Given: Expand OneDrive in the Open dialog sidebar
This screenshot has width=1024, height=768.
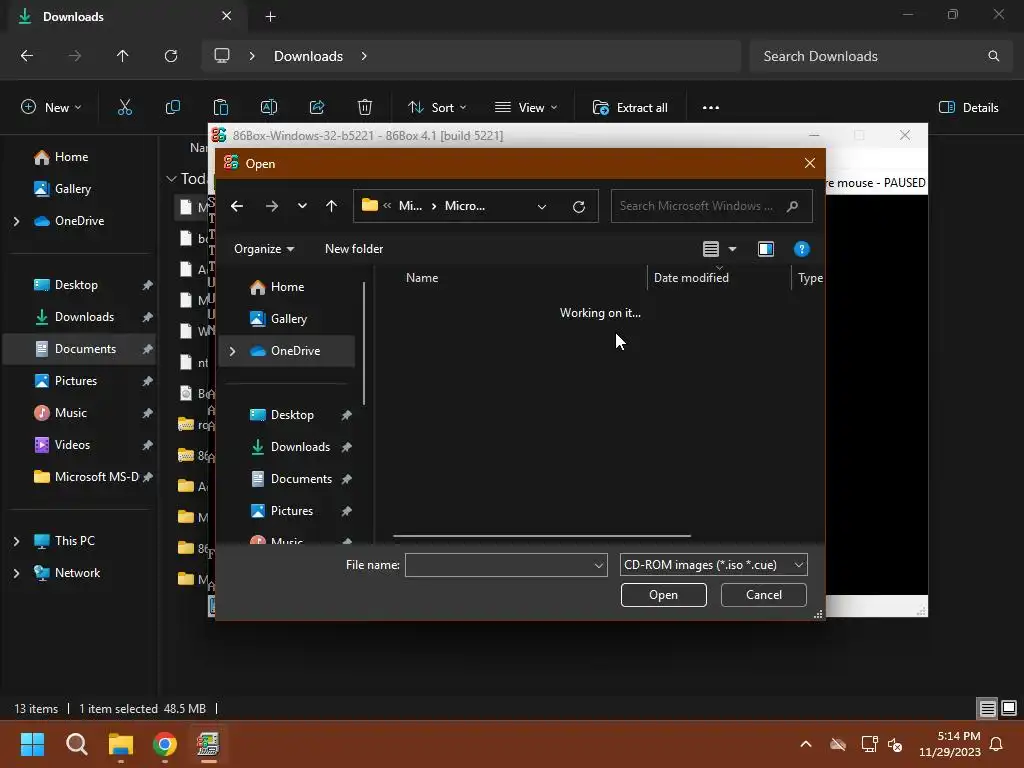Looking at the screenshot, I should [232, 351].
